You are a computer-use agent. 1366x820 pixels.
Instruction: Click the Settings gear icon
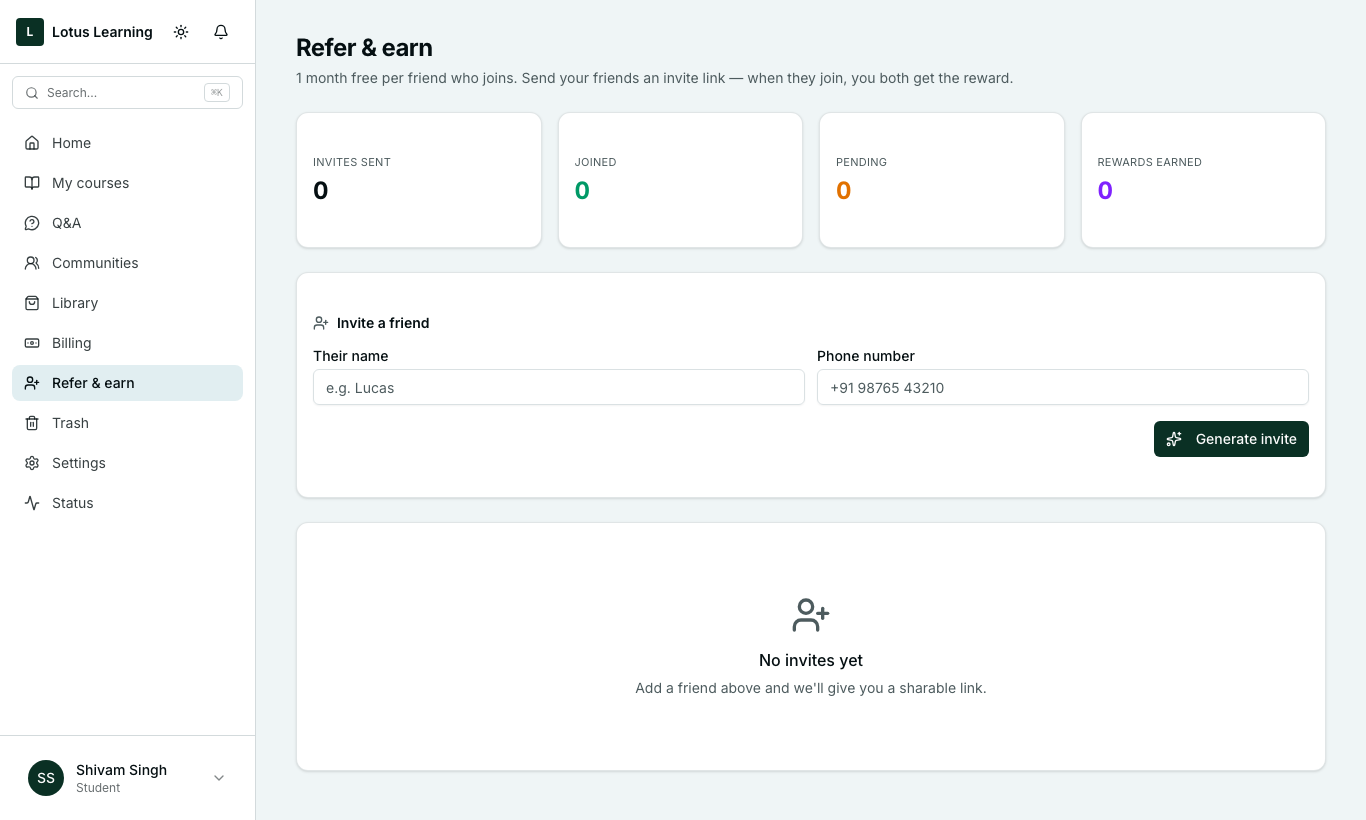[x=32, y=463]
